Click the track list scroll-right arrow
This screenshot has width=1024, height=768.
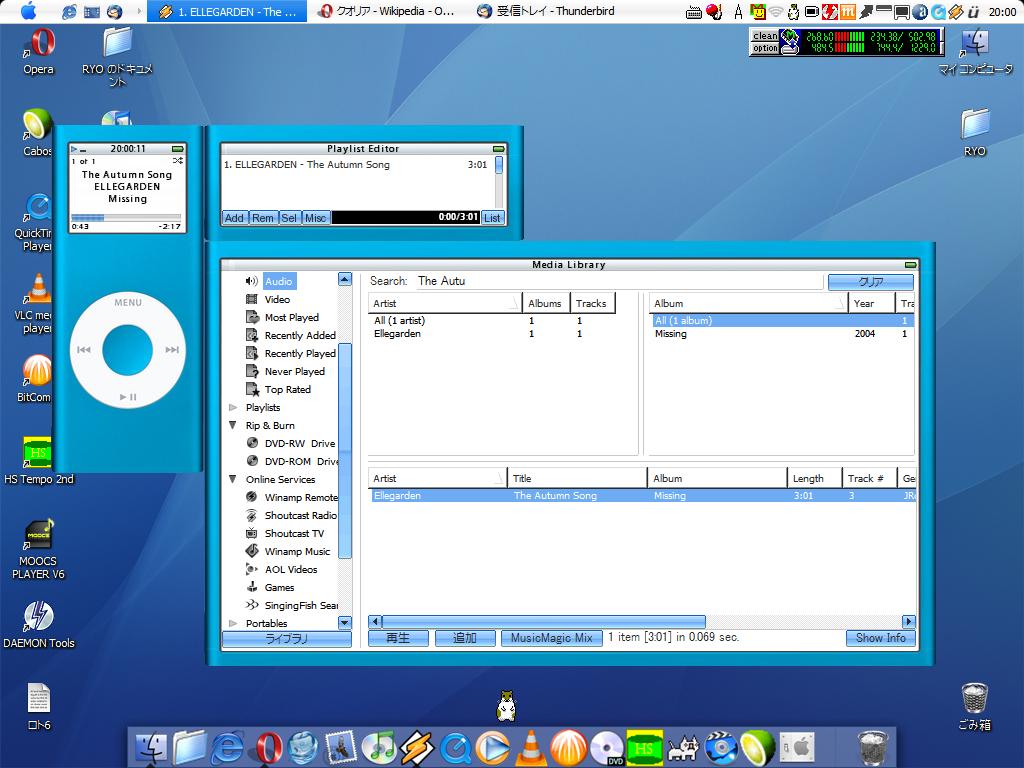[908, 621]
